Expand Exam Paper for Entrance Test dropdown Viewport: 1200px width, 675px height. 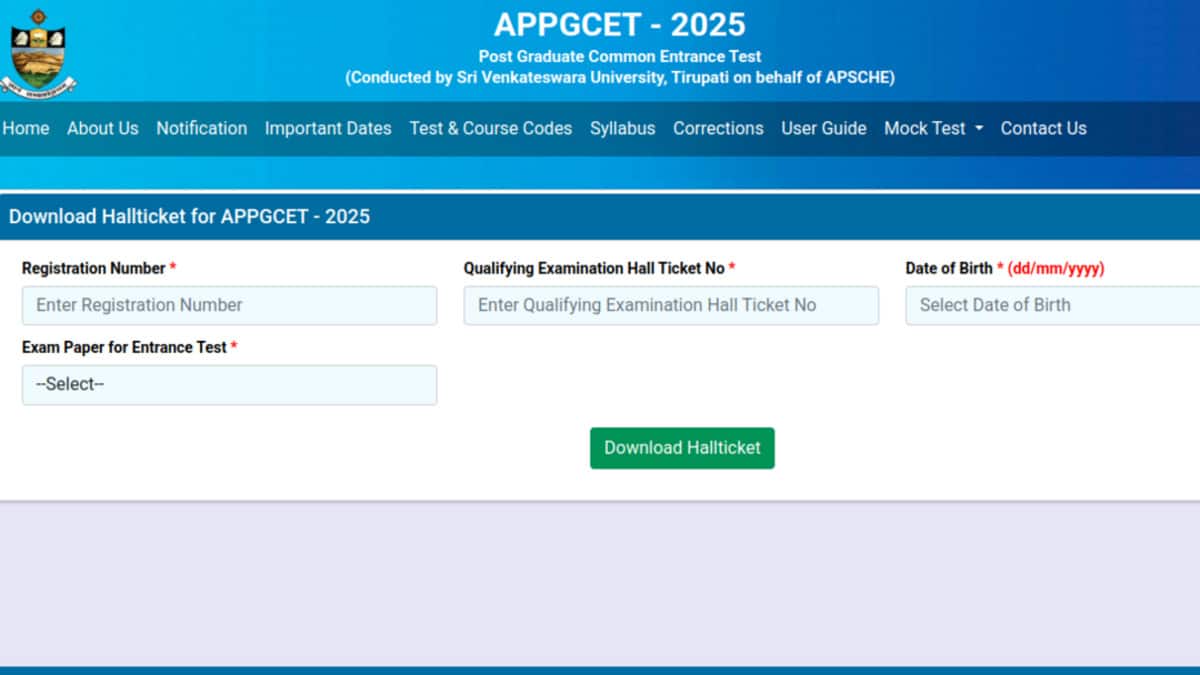point(229,385)
